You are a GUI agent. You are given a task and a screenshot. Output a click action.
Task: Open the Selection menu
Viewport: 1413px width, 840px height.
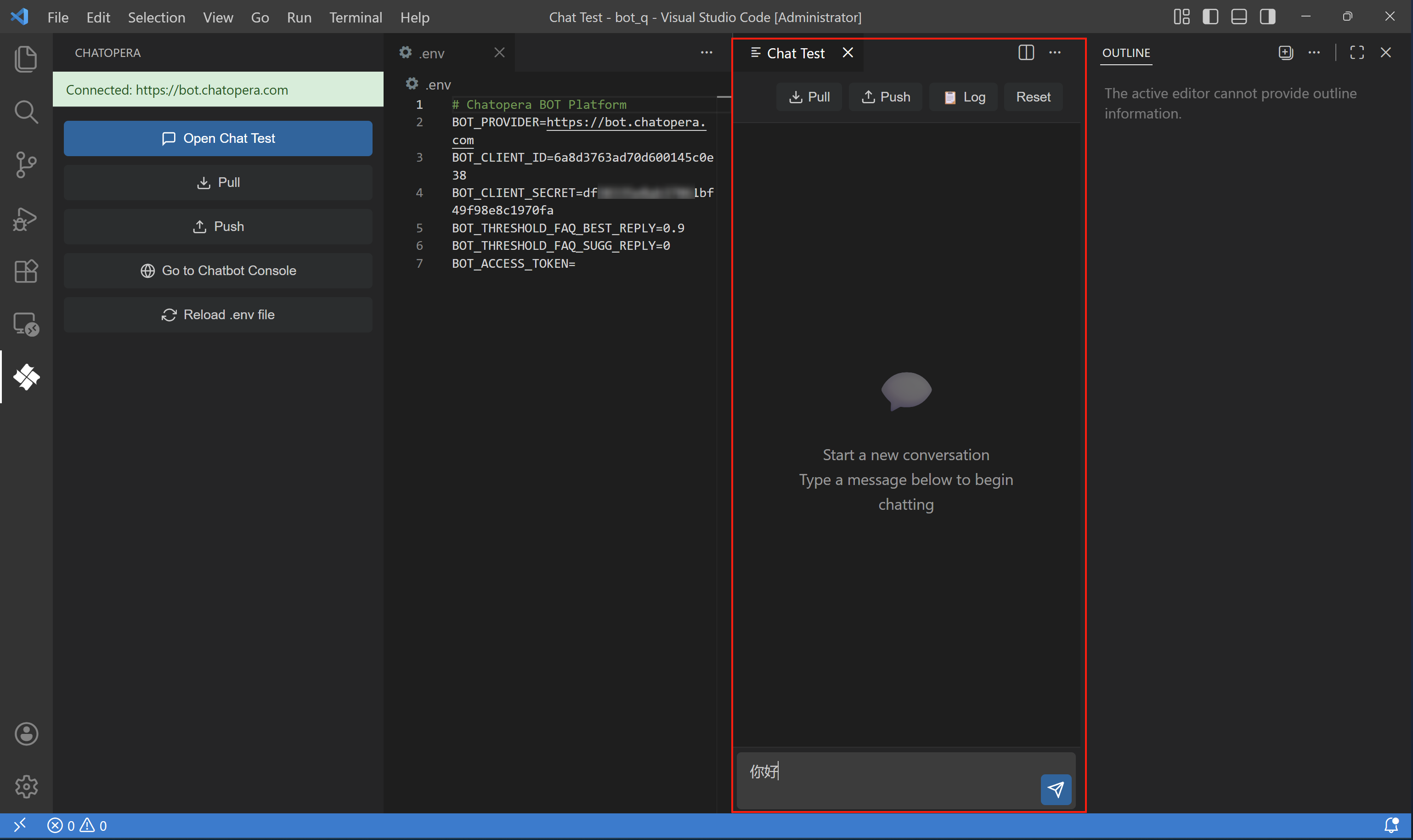[156, 17]
